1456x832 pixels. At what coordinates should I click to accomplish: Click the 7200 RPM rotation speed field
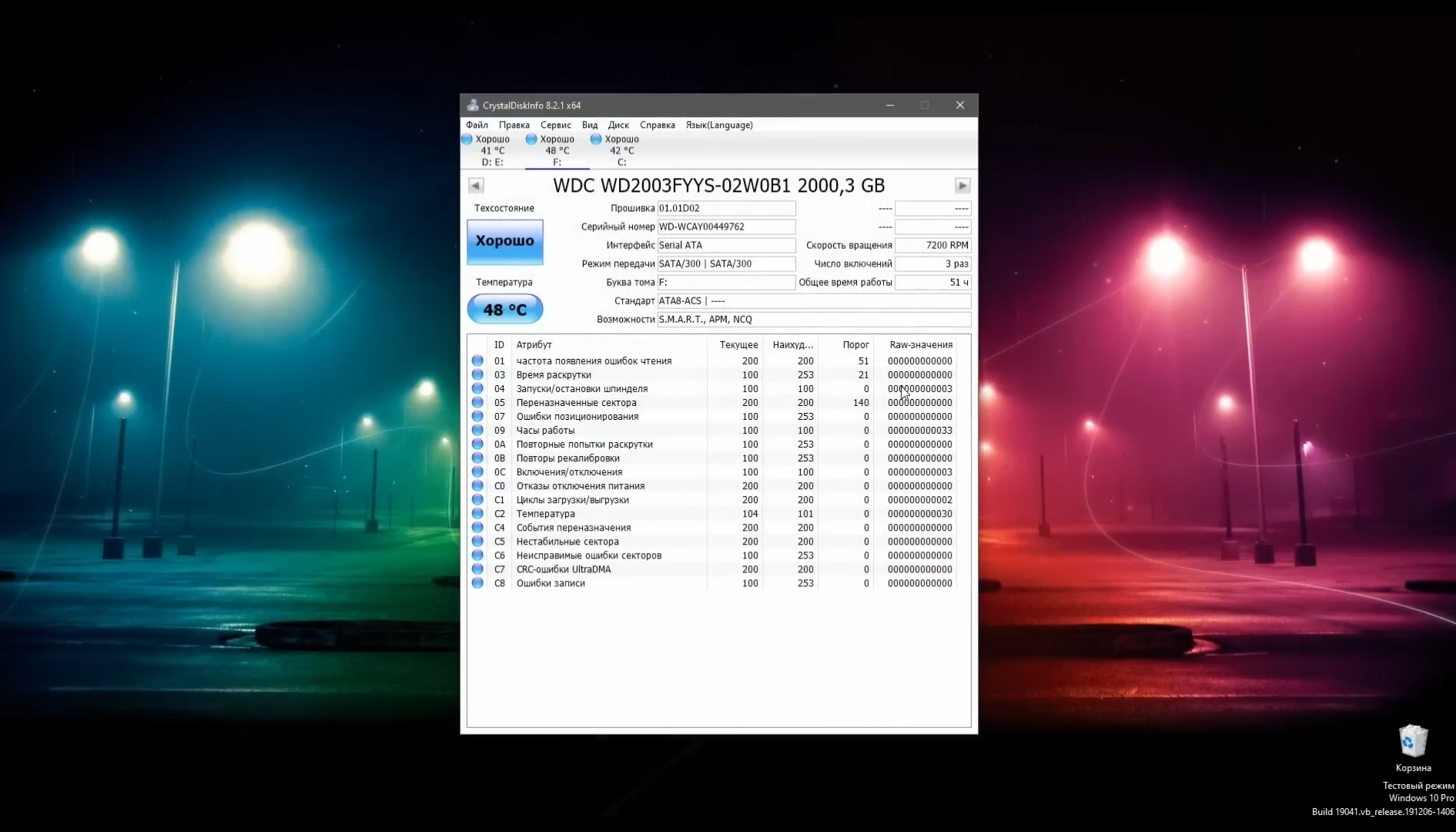tap(932, 246)
